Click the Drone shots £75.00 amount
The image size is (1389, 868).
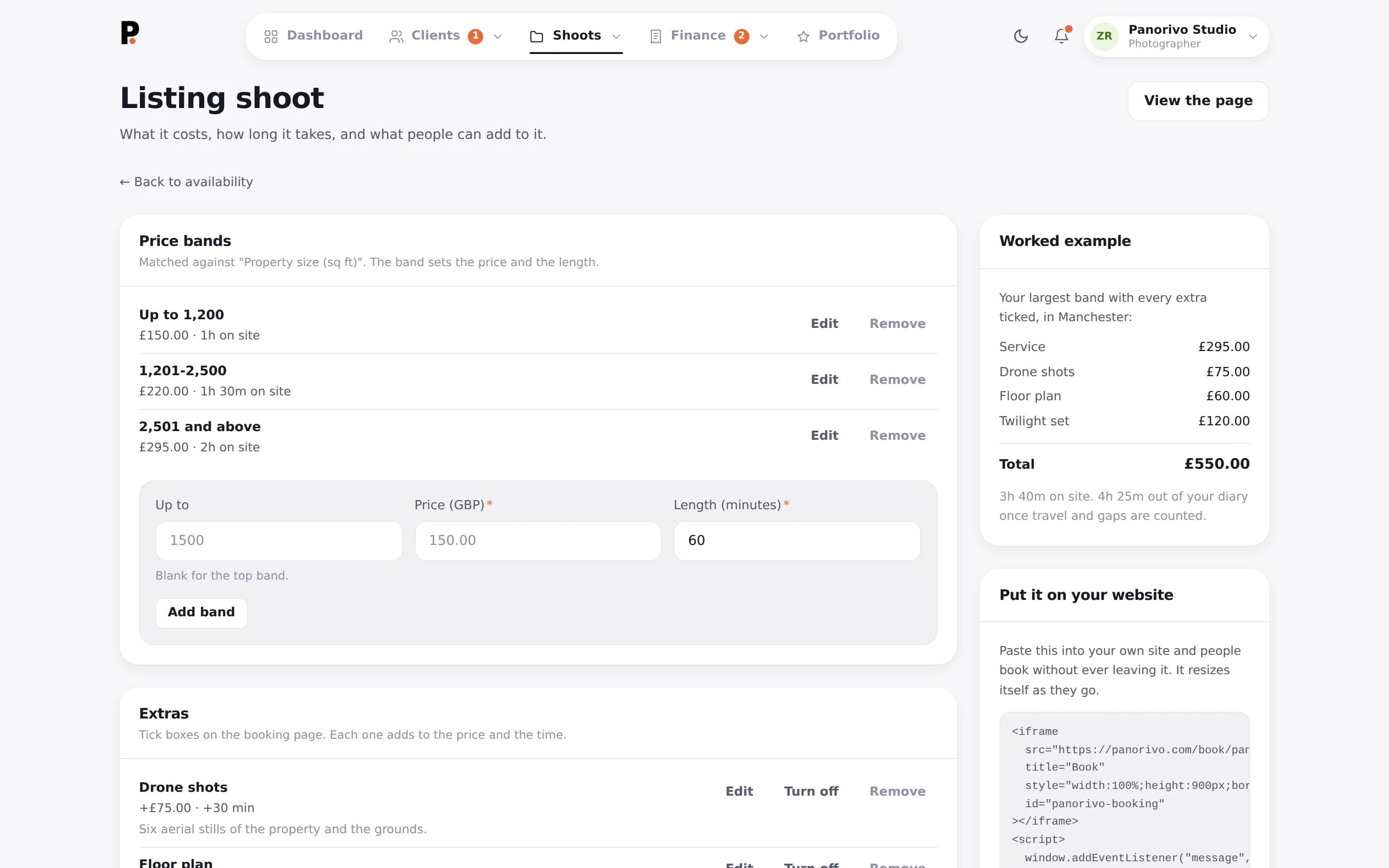click(1228, 372)
